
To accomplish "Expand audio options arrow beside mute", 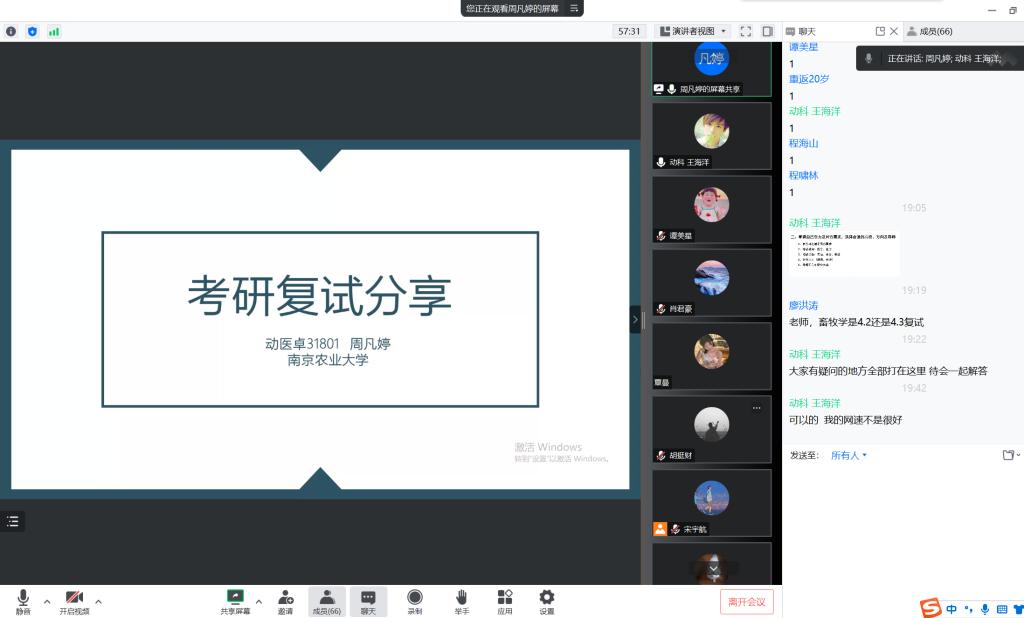I will pyautogui.click(x=47, y=602).
